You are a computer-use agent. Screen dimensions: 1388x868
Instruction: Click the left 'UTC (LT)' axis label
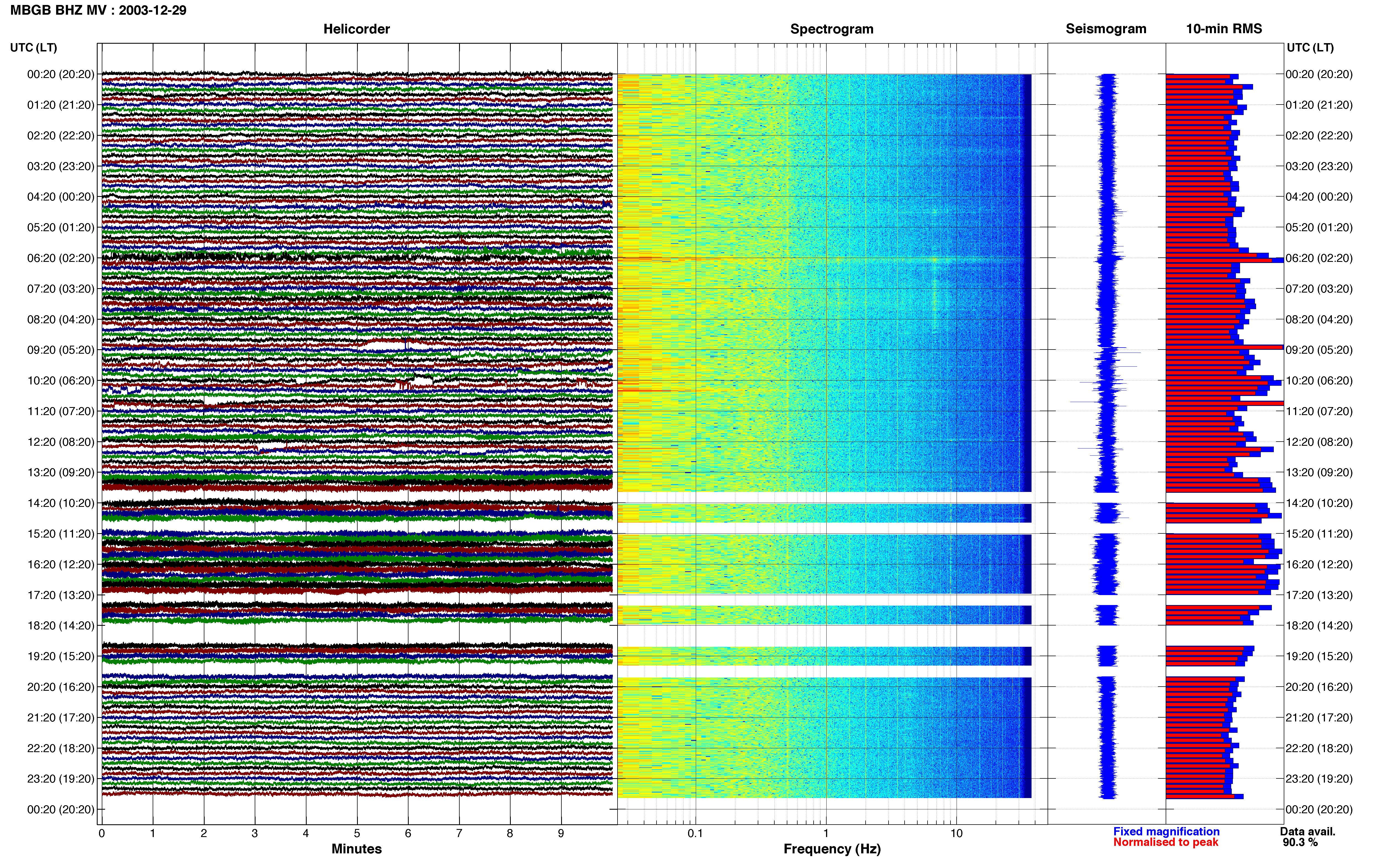[33, 48]
